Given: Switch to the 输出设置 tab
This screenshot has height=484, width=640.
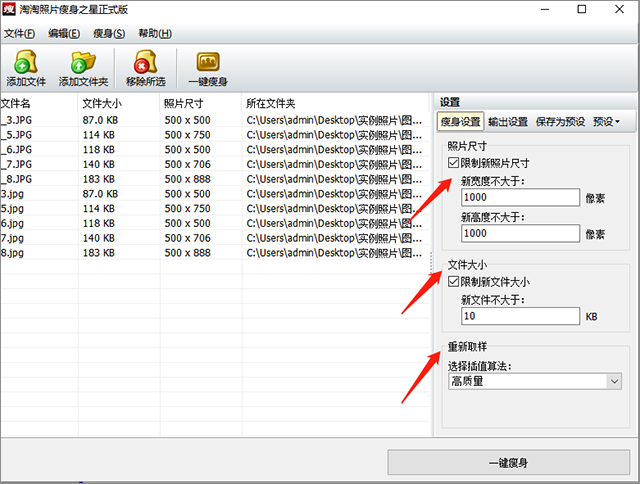Looking at the screenshot, I should pyautogui.click(x=508, y=122).
